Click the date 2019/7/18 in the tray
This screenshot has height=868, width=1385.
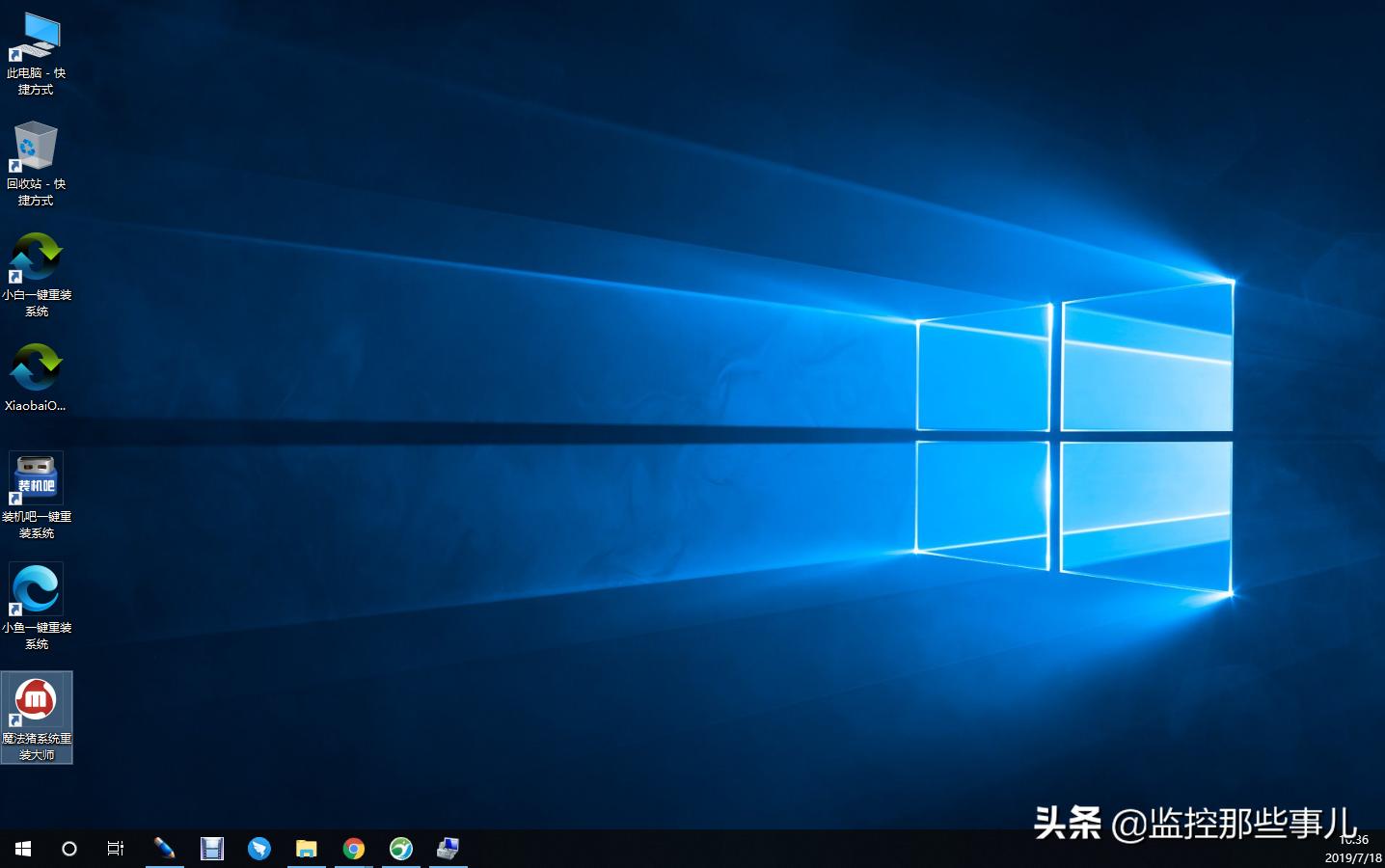(1355, 857)
